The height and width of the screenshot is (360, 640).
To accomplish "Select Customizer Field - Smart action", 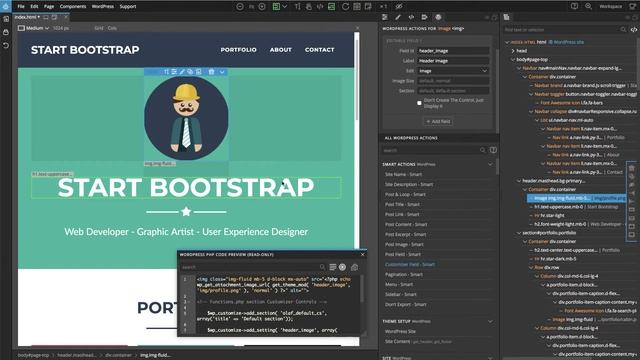I will click(x=410, y=264).
